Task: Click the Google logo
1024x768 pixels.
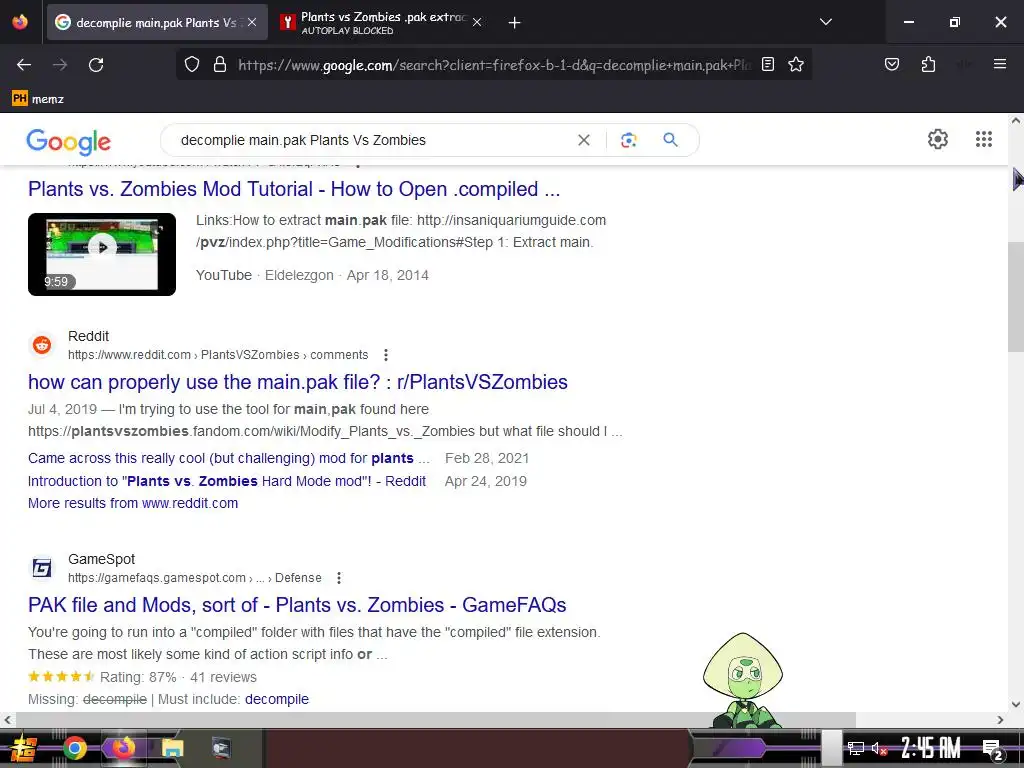Action: [69, 141]
